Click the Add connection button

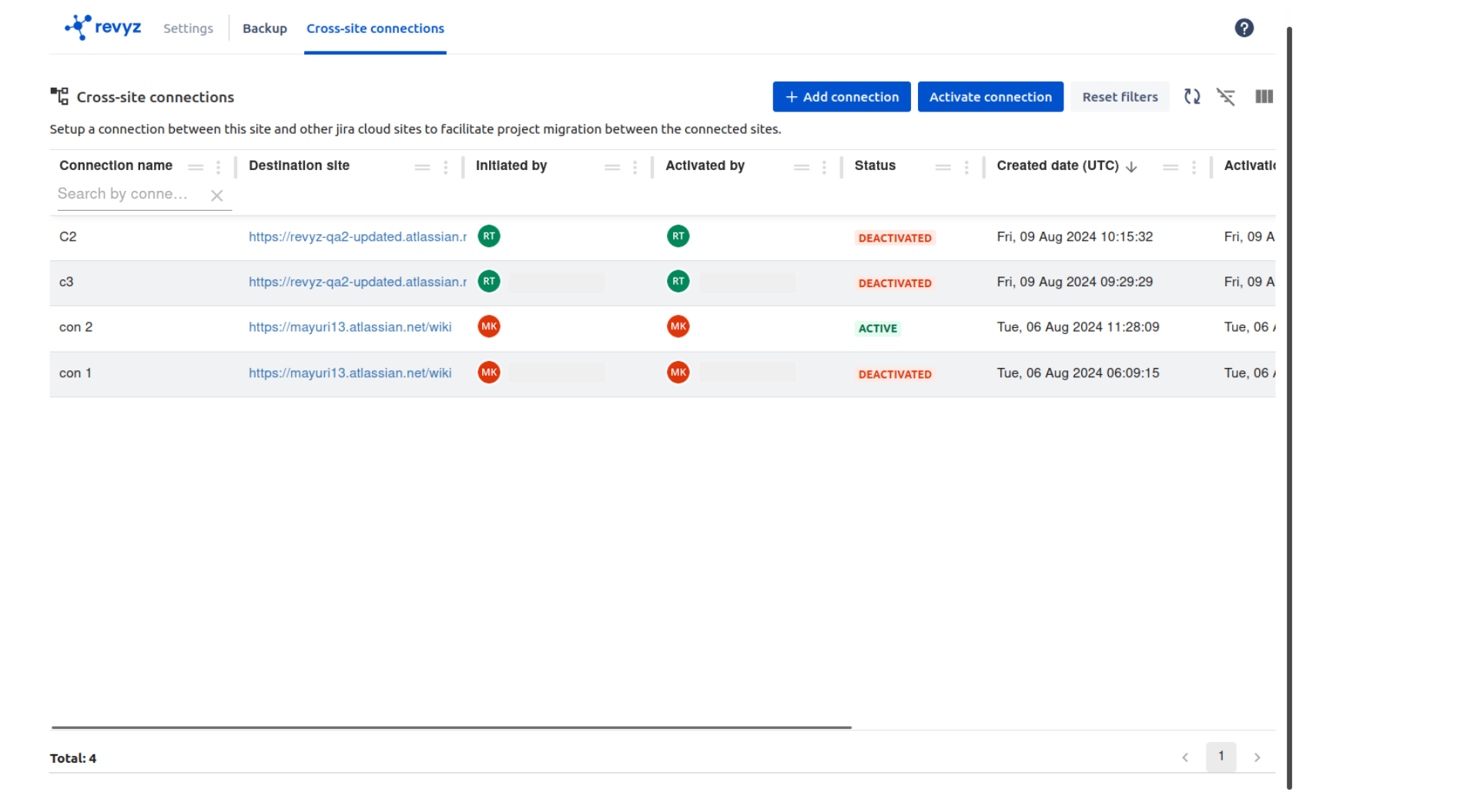pos(841,97)
